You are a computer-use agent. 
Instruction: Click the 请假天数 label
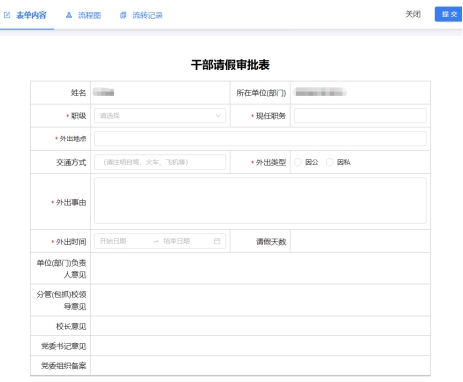tap(271, 242)
